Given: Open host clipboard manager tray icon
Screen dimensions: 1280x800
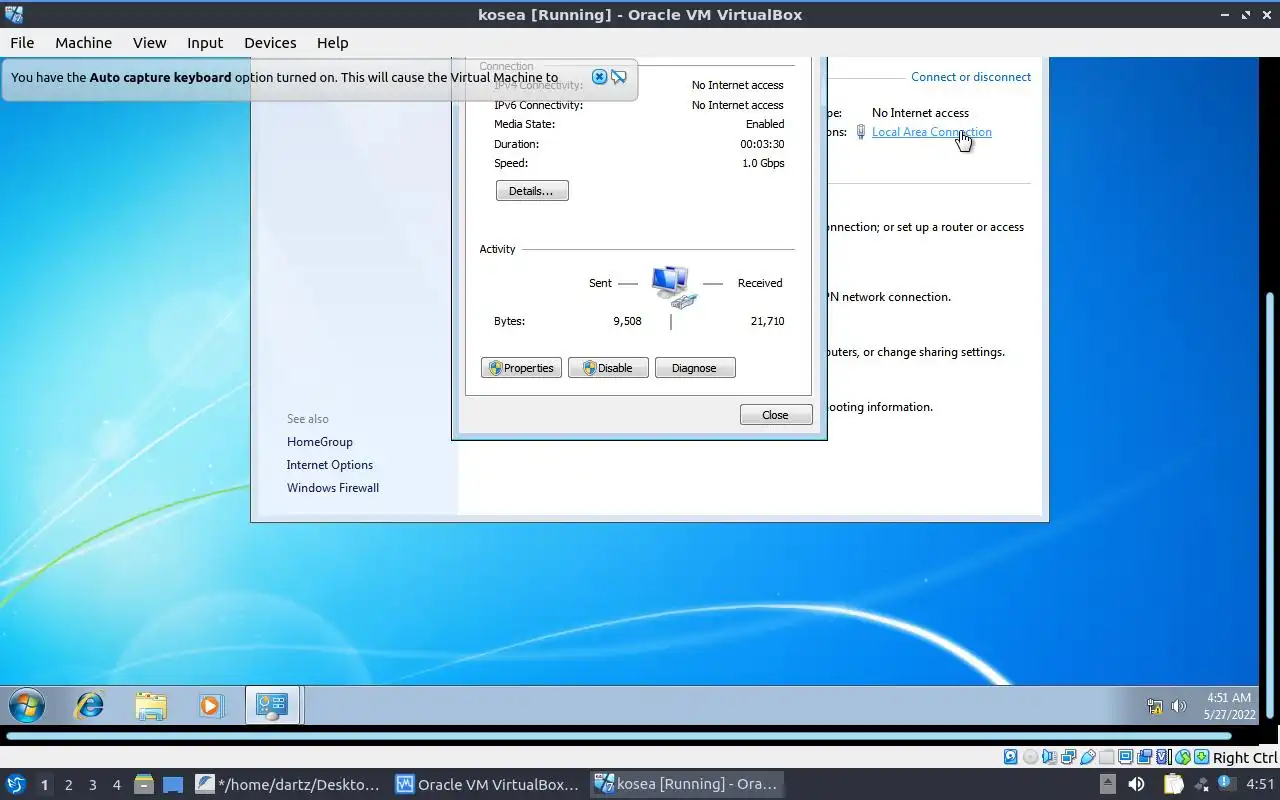Looking at the screenshot, I should (x=1173, y=784).
